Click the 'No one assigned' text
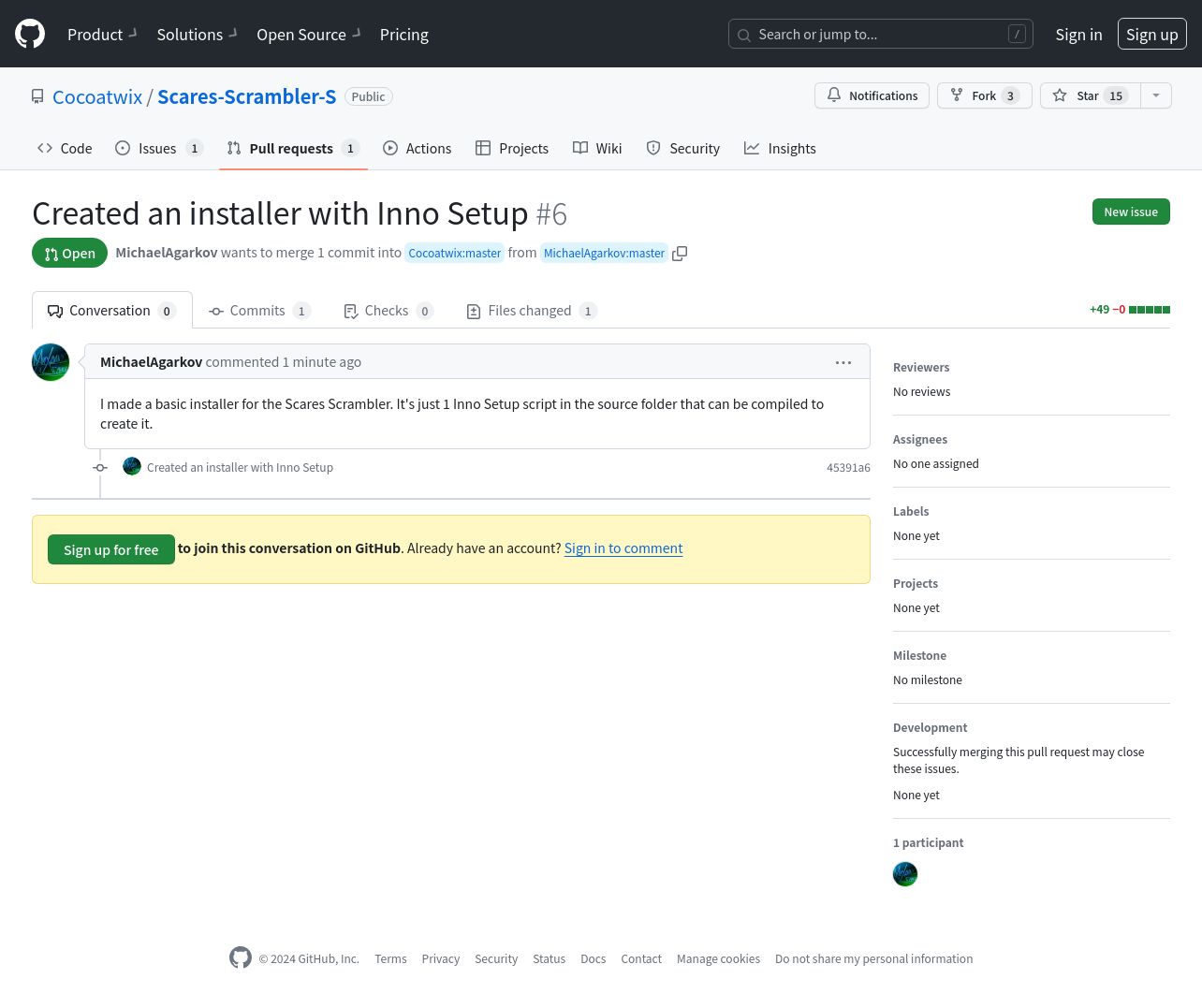 tap(936, 464)
